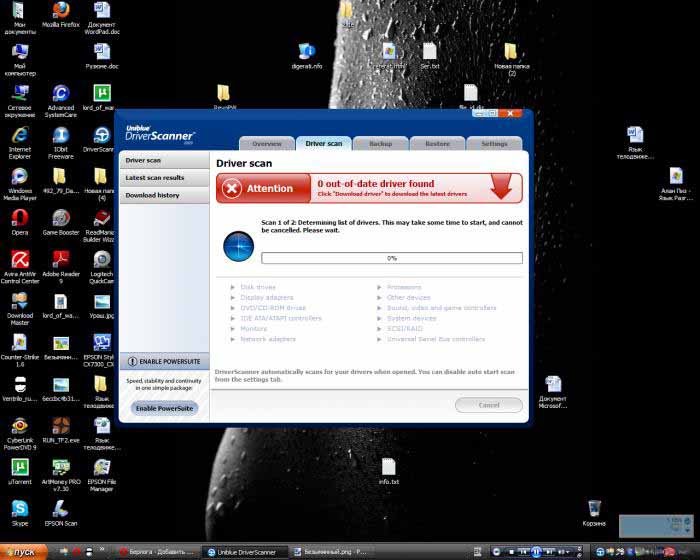The height and width of the screenshot is (560, 700).
Task: Select the info.txt file on desktop
Action: point(388,472)
